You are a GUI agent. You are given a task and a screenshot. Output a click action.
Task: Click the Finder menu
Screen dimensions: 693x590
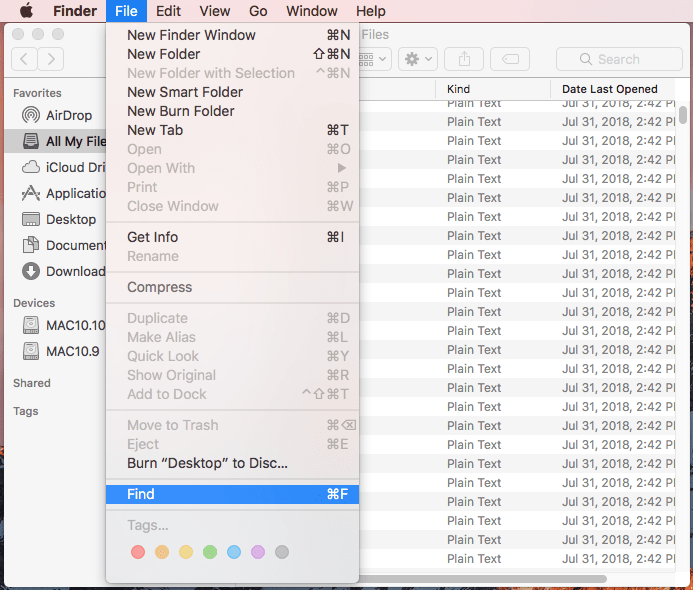click(75, 11)
